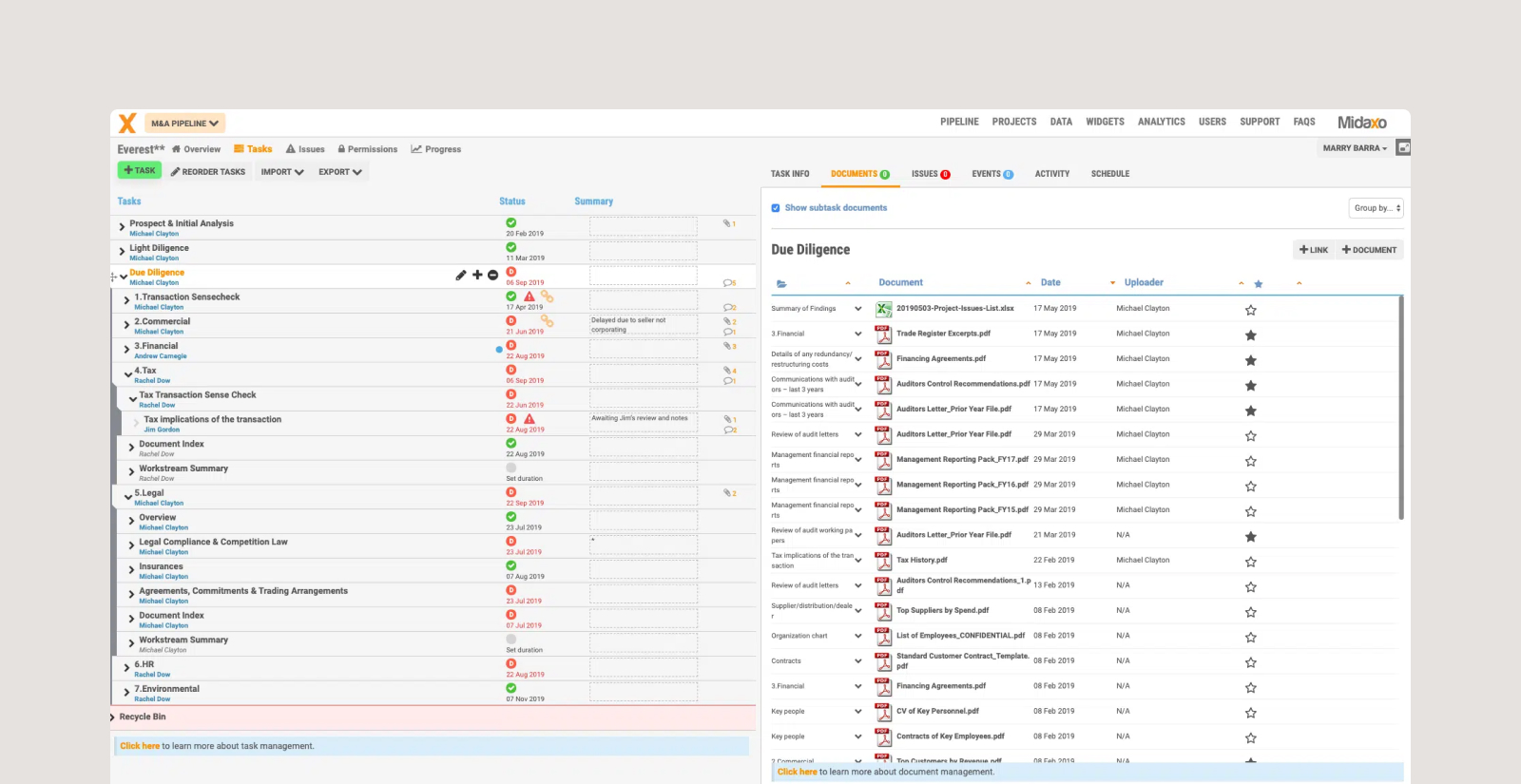Viewport: 1521px width, 784px height.
Task: Expand the Recycle Bin
Action: [113, 717]
